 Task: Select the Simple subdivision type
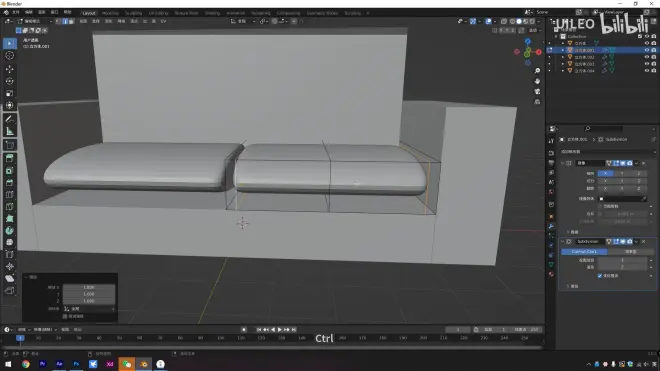631,251
